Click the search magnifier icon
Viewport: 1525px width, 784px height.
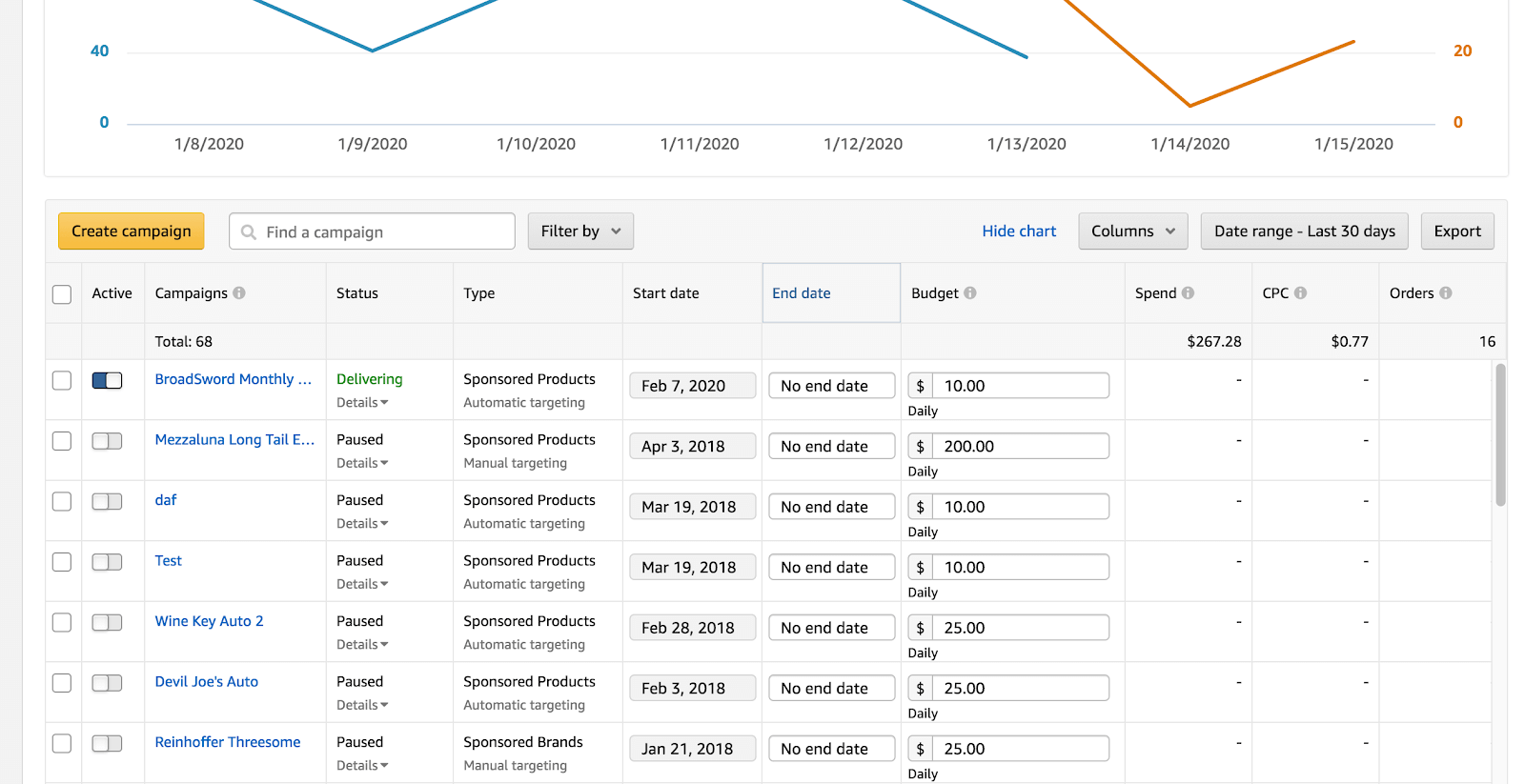(x=249, y=232)
